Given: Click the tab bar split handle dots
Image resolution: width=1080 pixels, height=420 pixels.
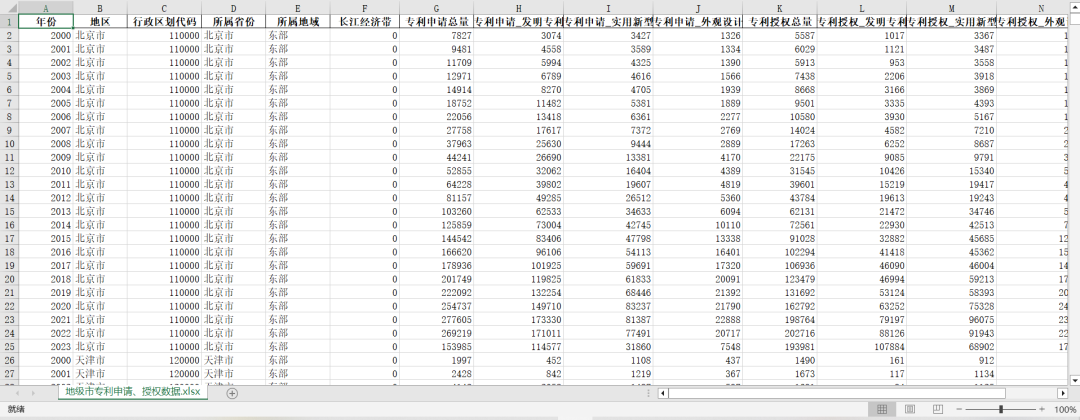Looking at the screenshot, I should click(650, 393).
